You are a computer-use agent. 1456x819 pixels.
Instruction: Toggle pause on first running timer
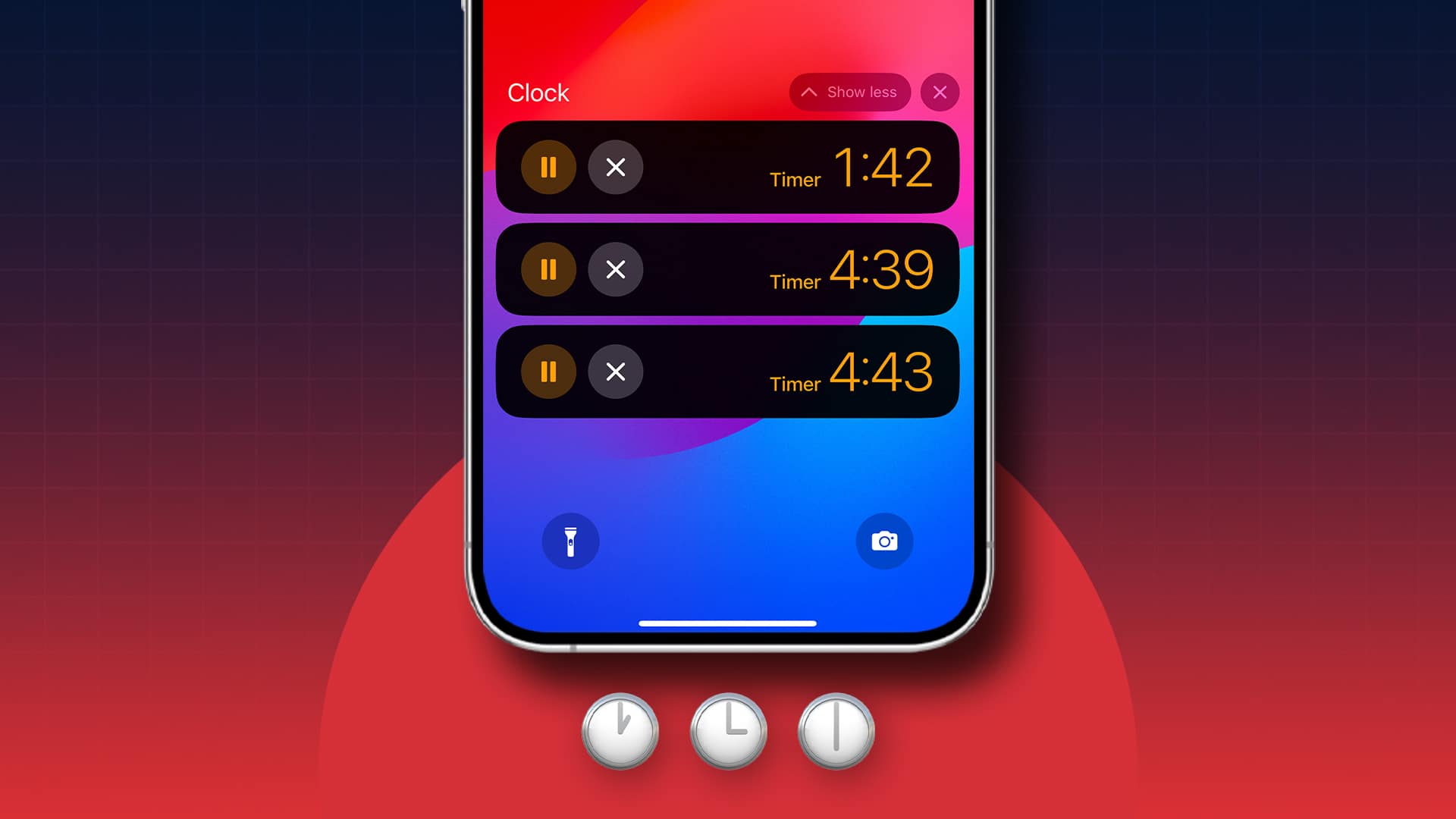click(548, 165)
